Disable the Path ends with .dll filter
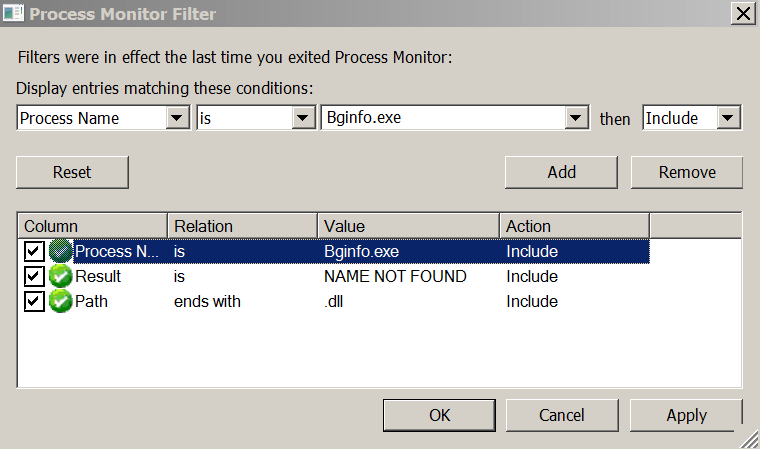This screenshot has width=760, height=449. coord(34,301)
